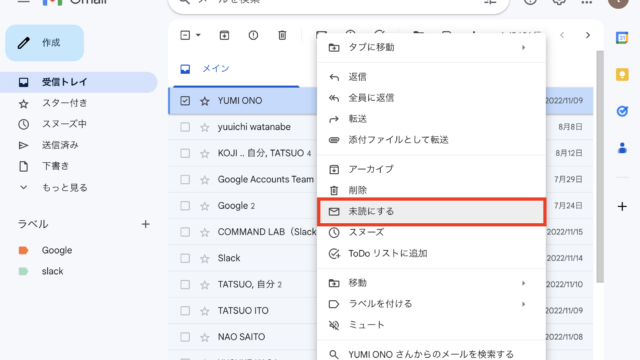Viewport: 640px width, 360px height.
Task: Check the NAO SAITO email checkbox
Action: coord(185,337)
